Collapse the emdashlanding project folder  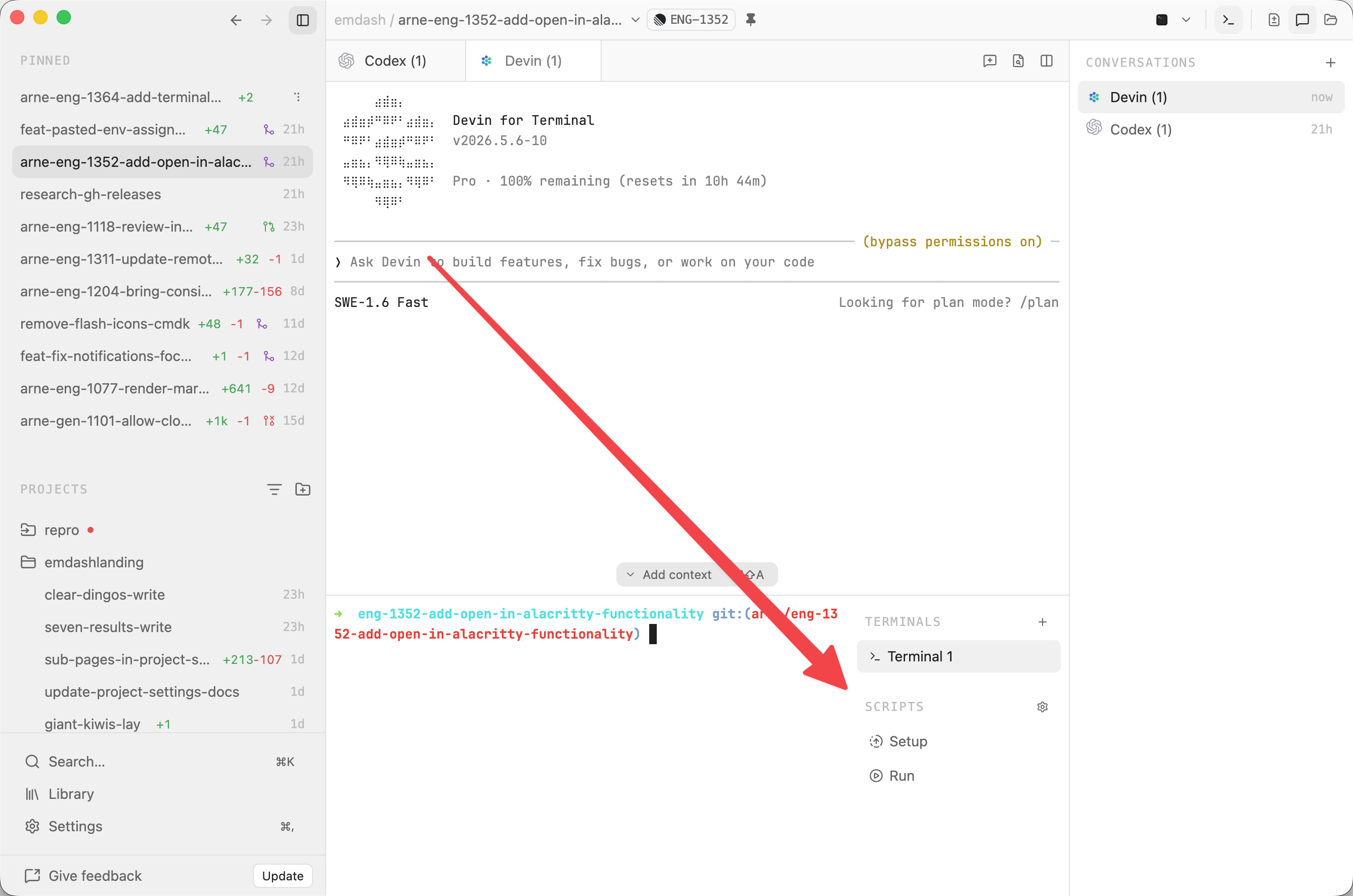(162, 562)
